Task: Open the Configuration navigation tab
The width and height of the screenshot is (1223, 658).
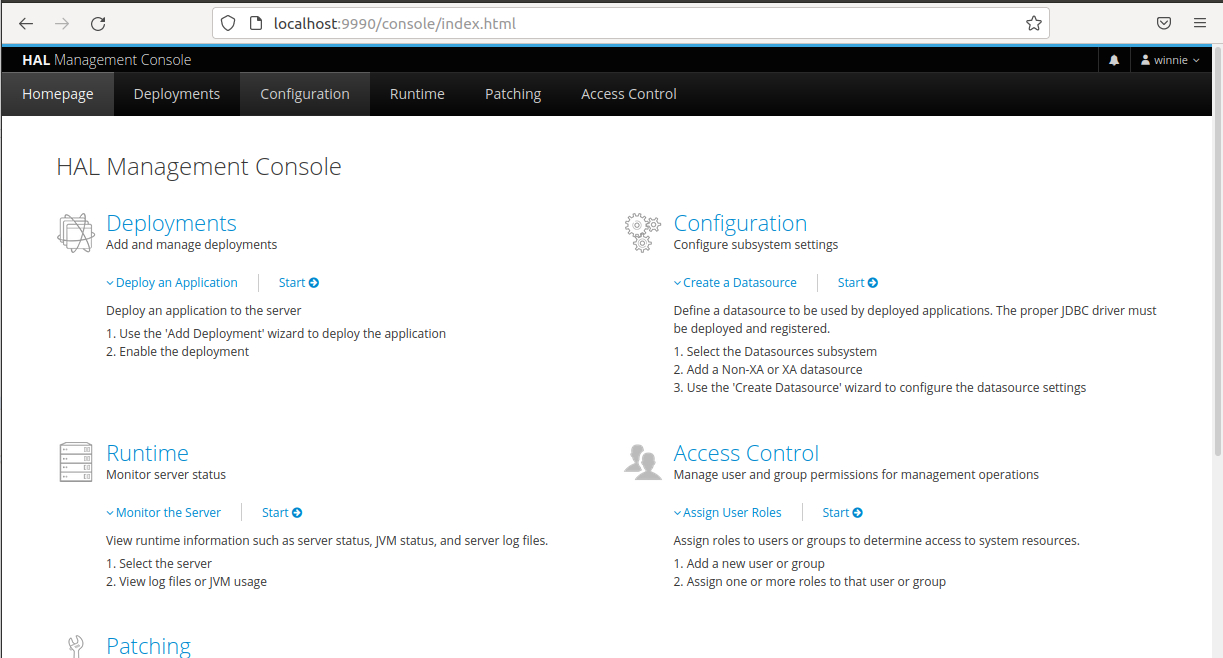Action: coord(305,94)
